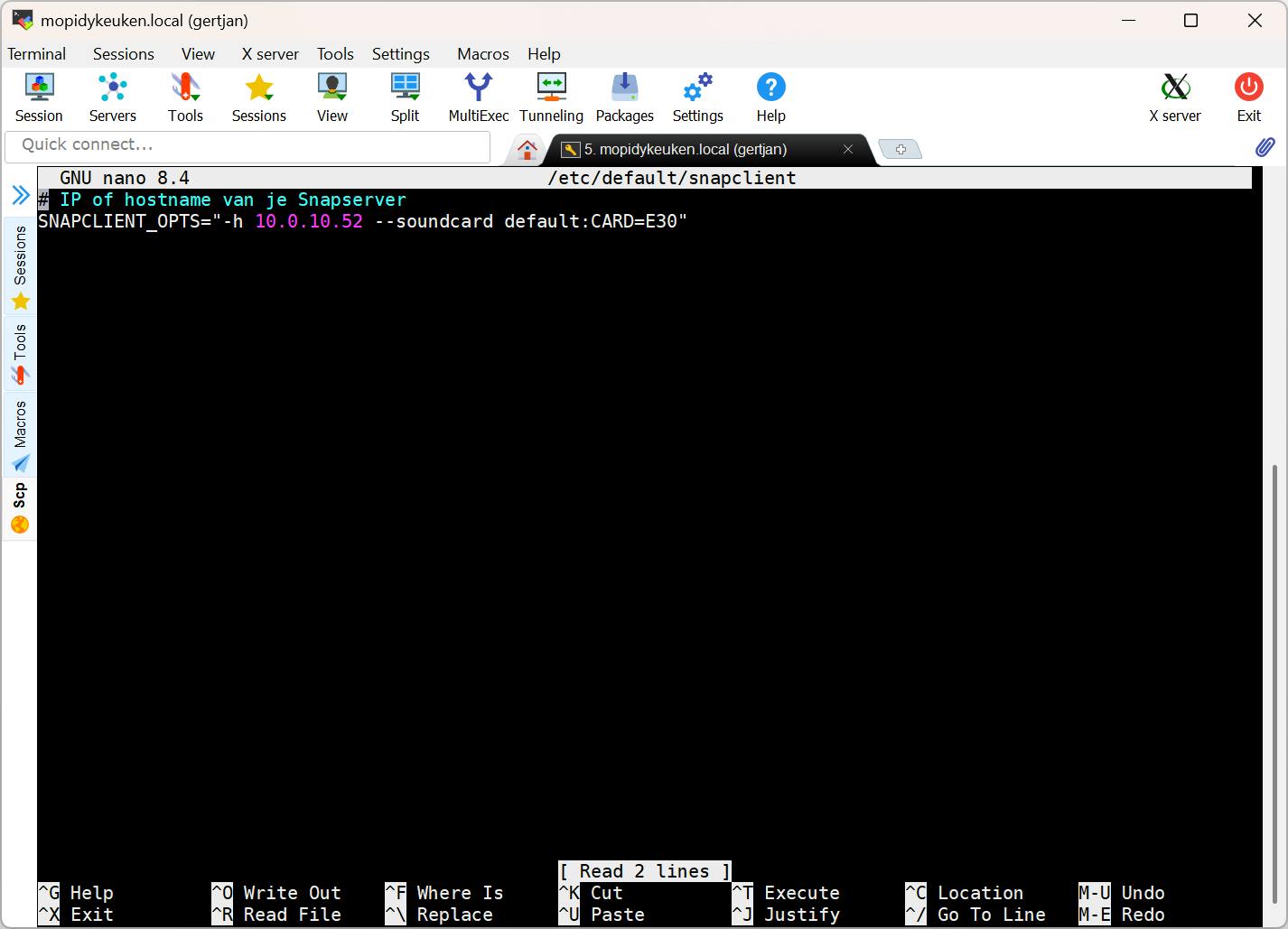Click the /etc/default/snapclient file title
Image resolution: width=1288 pixels, height=929 pixels.
click(672, 178)
